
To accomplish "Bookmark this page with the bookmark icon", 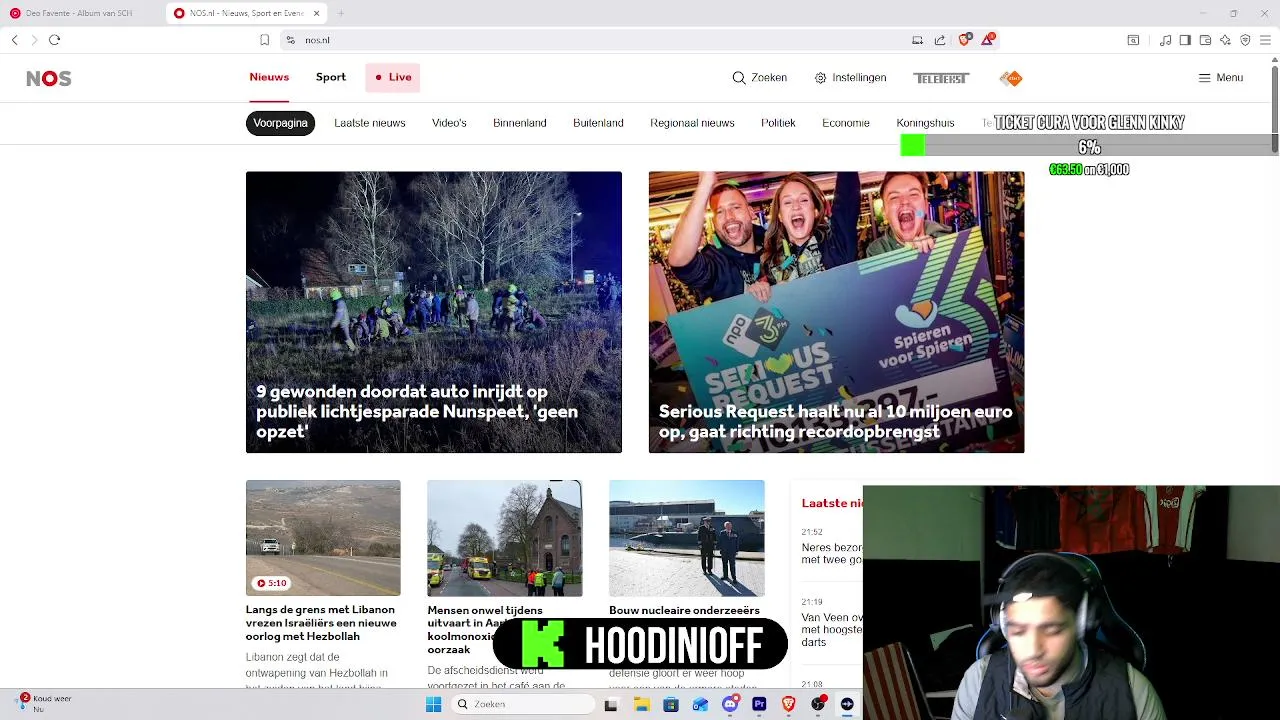I will pos(264,40).
